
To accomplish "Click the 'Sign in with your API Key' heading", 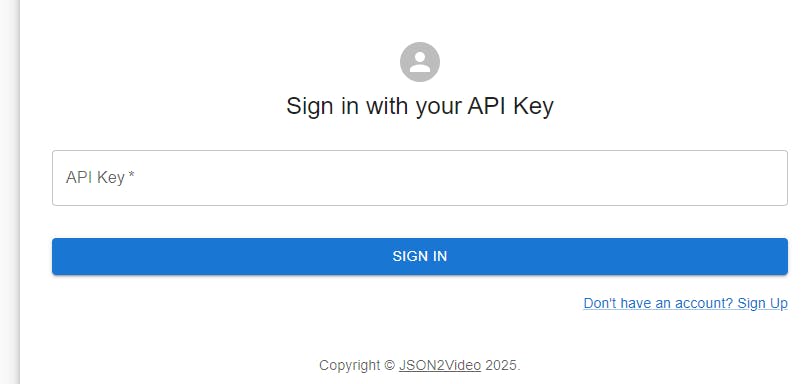I will point(419,107).
